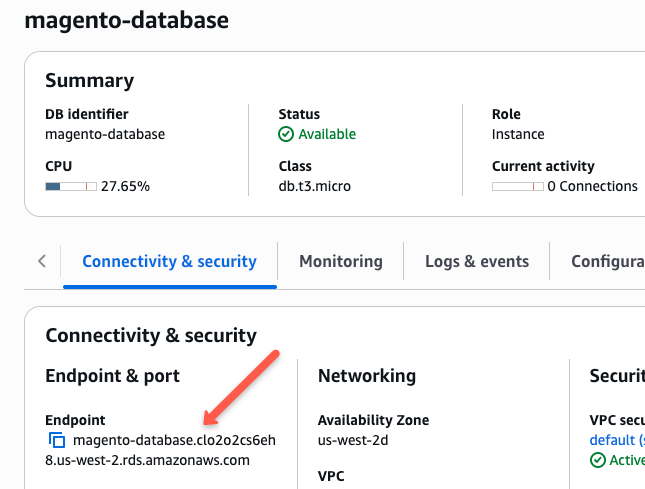The height and width of the screenshot is (489, 645).
Task: Click the Endpoint label
Action: coord(75,420)
